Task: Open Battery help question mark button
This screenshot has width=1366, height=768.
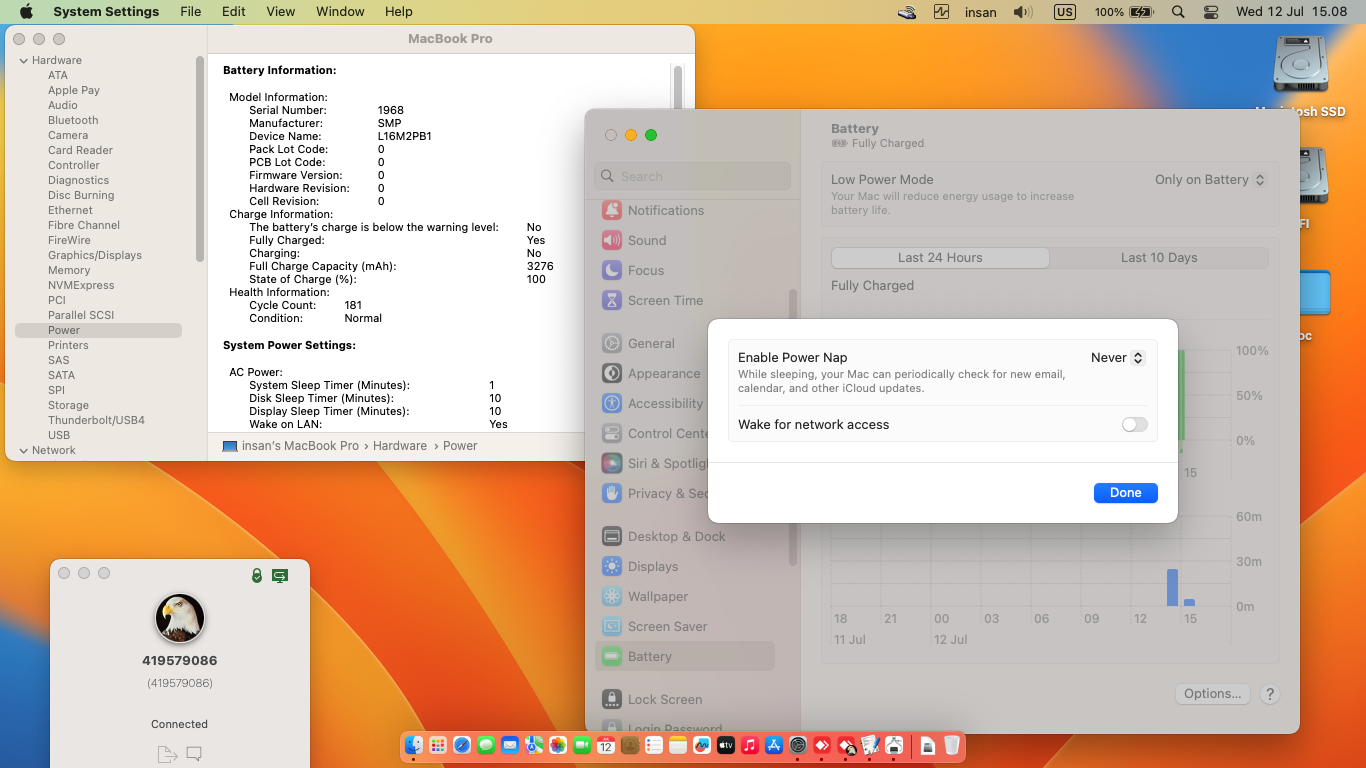Action: (x=1270, y=694)
